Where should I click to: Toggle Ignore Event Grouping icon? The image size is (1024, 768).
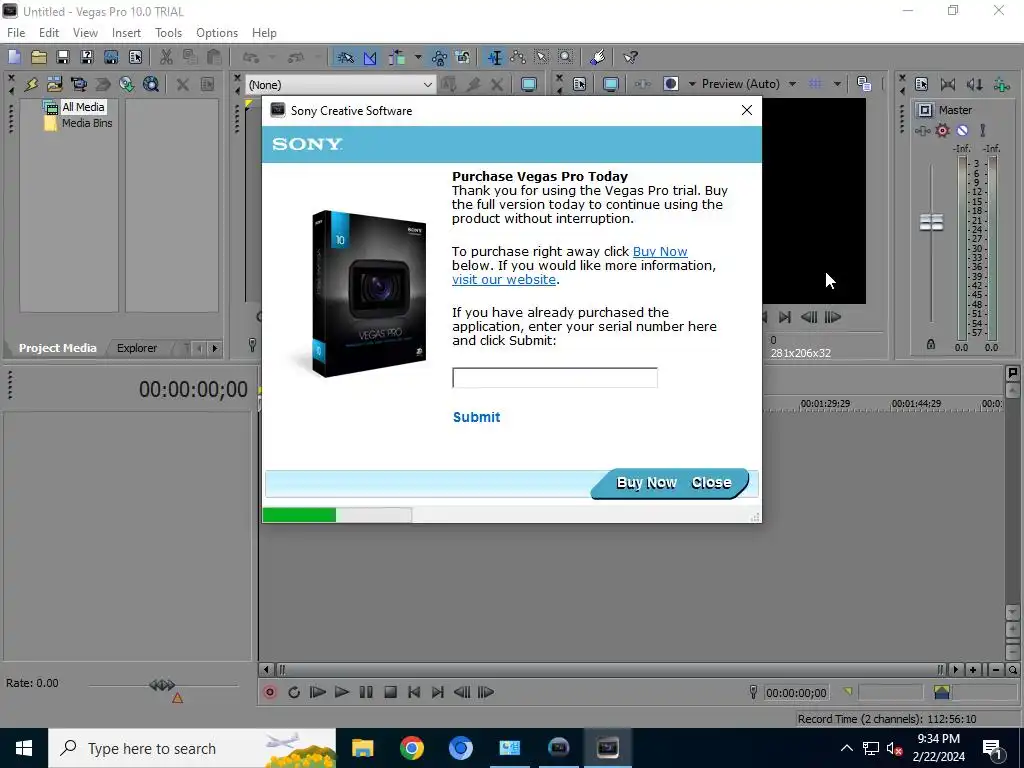point(463,57)
